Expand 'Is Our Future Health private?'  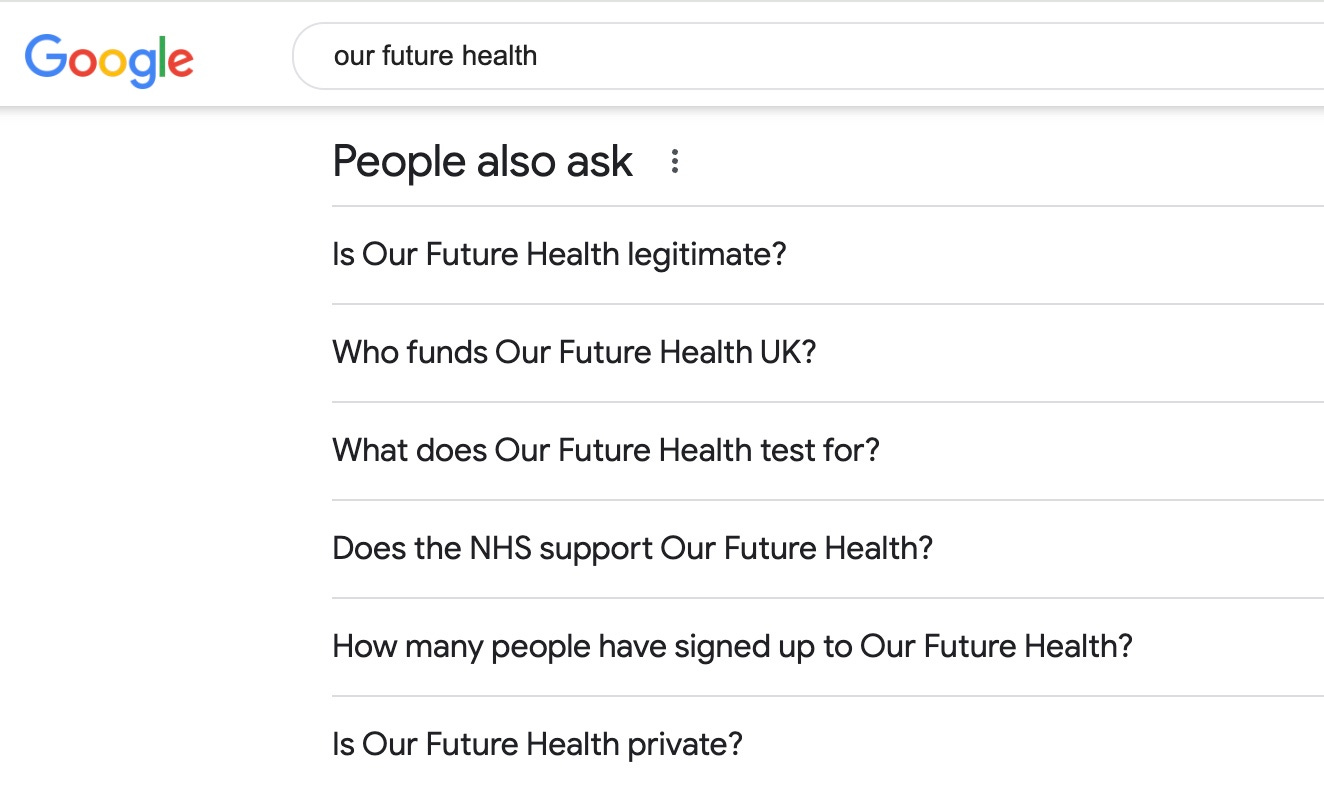(828, 745)
